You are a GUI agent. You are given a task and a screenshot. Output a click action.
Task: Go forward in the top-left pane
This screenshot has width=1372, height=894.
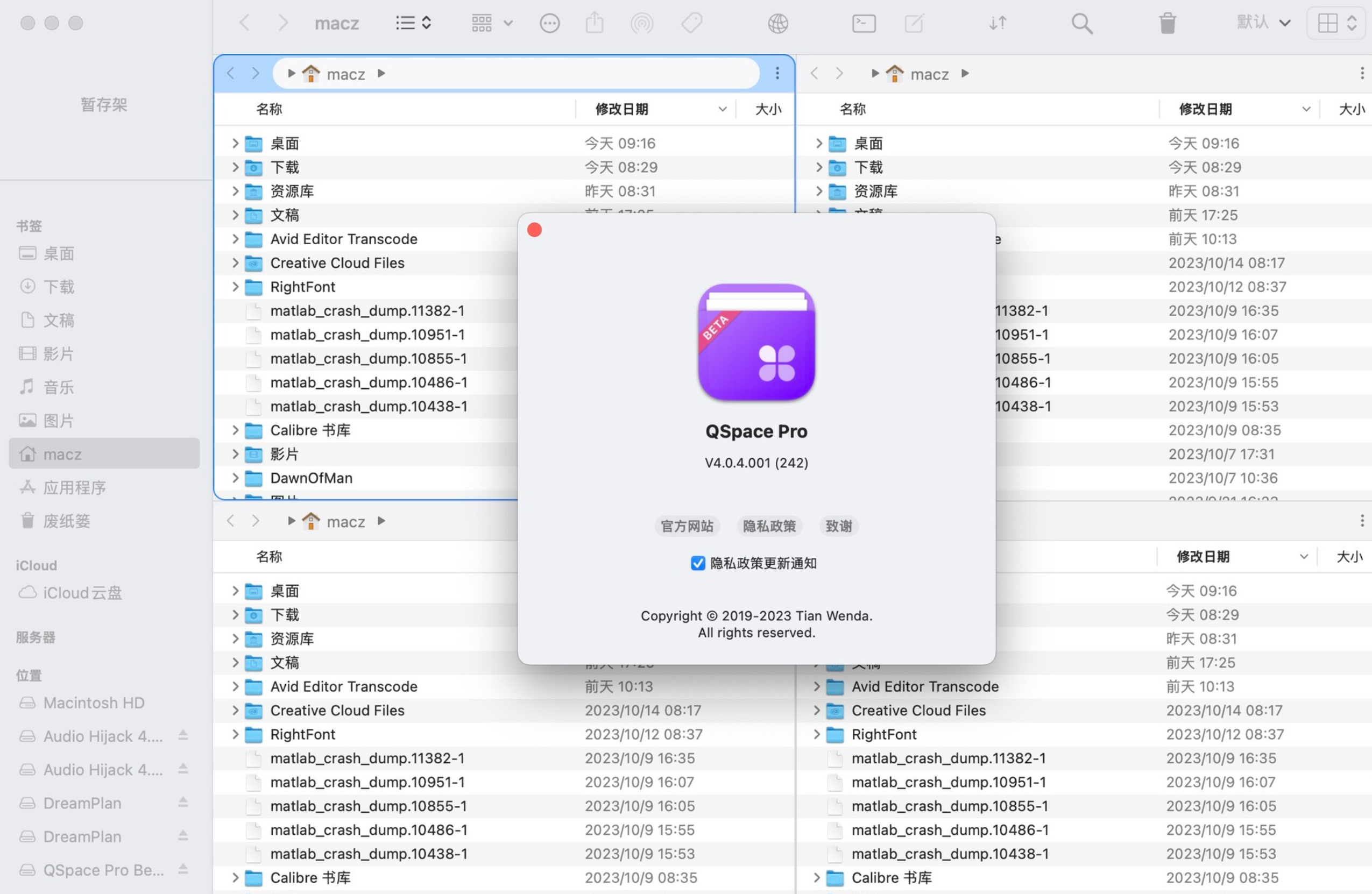coord(256,73)
